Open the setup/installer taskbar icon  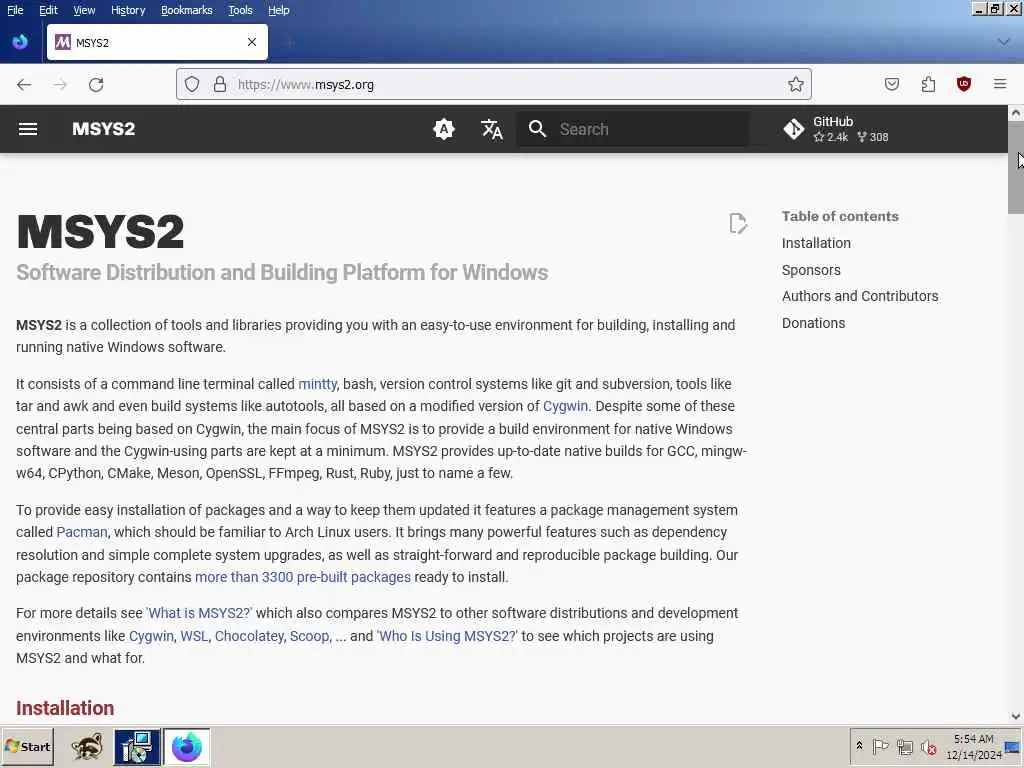pos(136,746)
